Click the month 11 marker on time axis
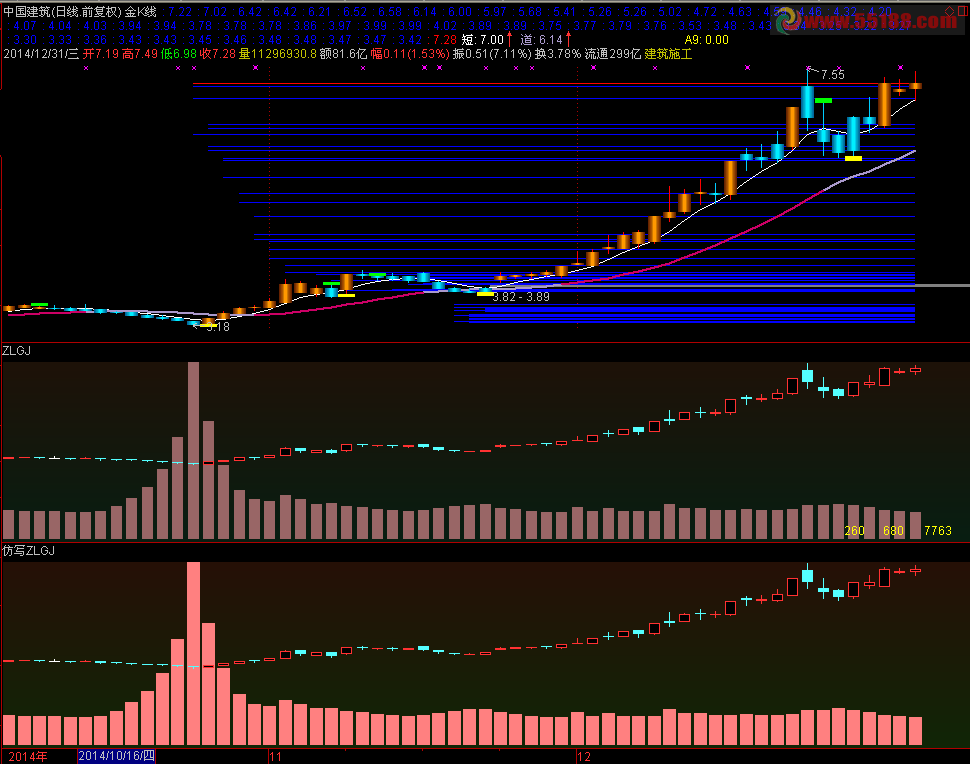The width and height of the screenshot is (970, 764). point(275,756)
